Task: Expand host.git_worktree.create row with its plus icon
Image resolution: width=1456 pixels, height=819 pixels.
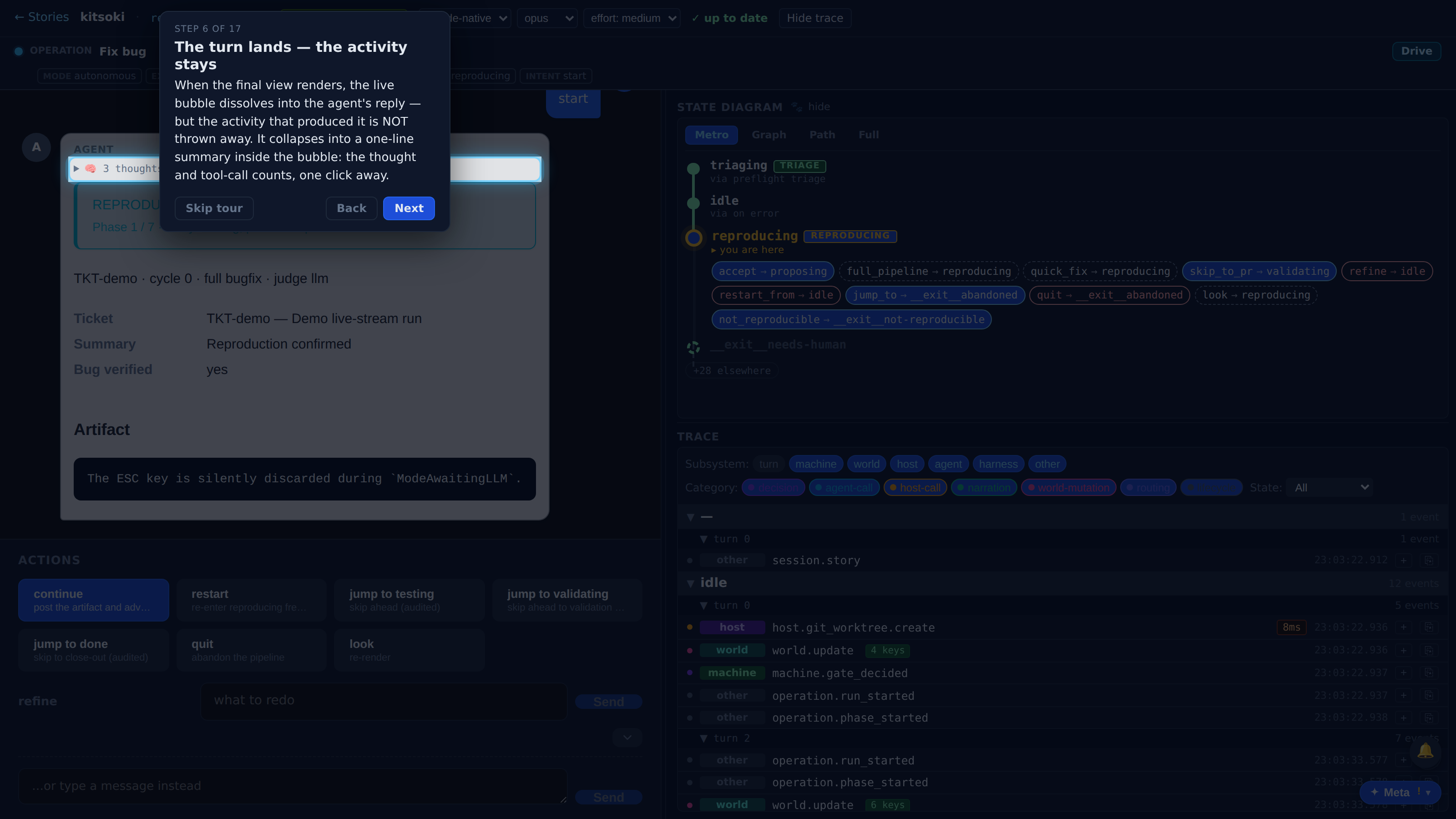Action: [1403, 627]
